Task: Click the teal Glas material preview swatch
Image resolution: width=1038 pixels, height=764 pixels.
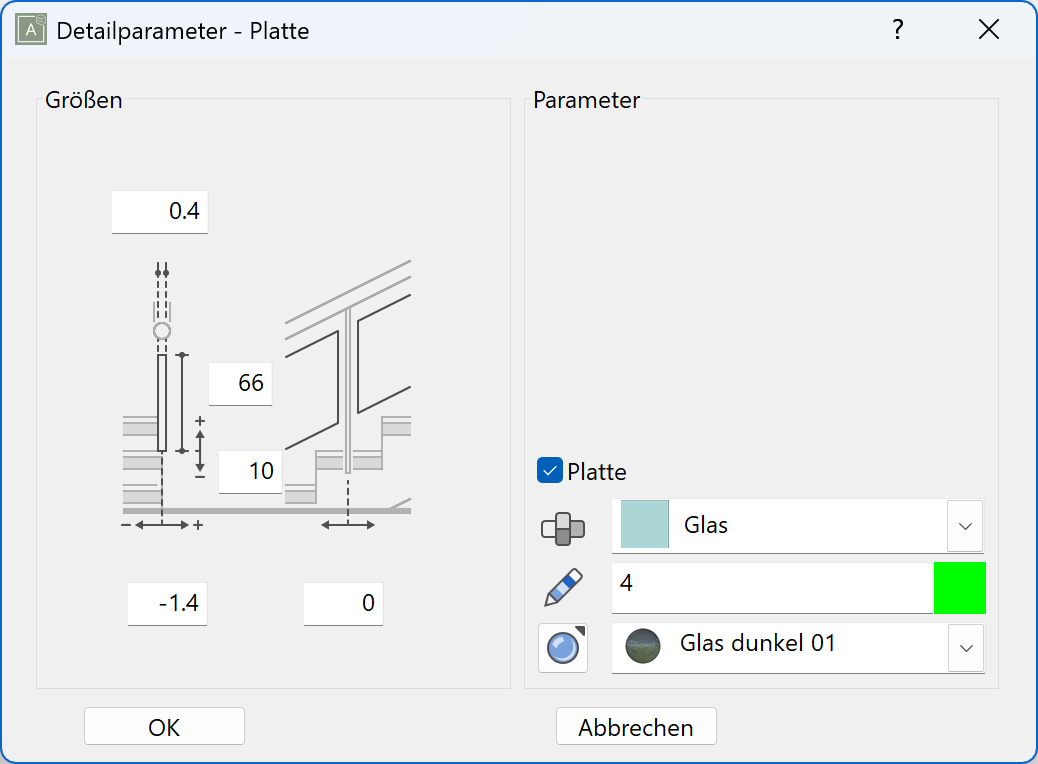Action: click(x=644, y=525)
